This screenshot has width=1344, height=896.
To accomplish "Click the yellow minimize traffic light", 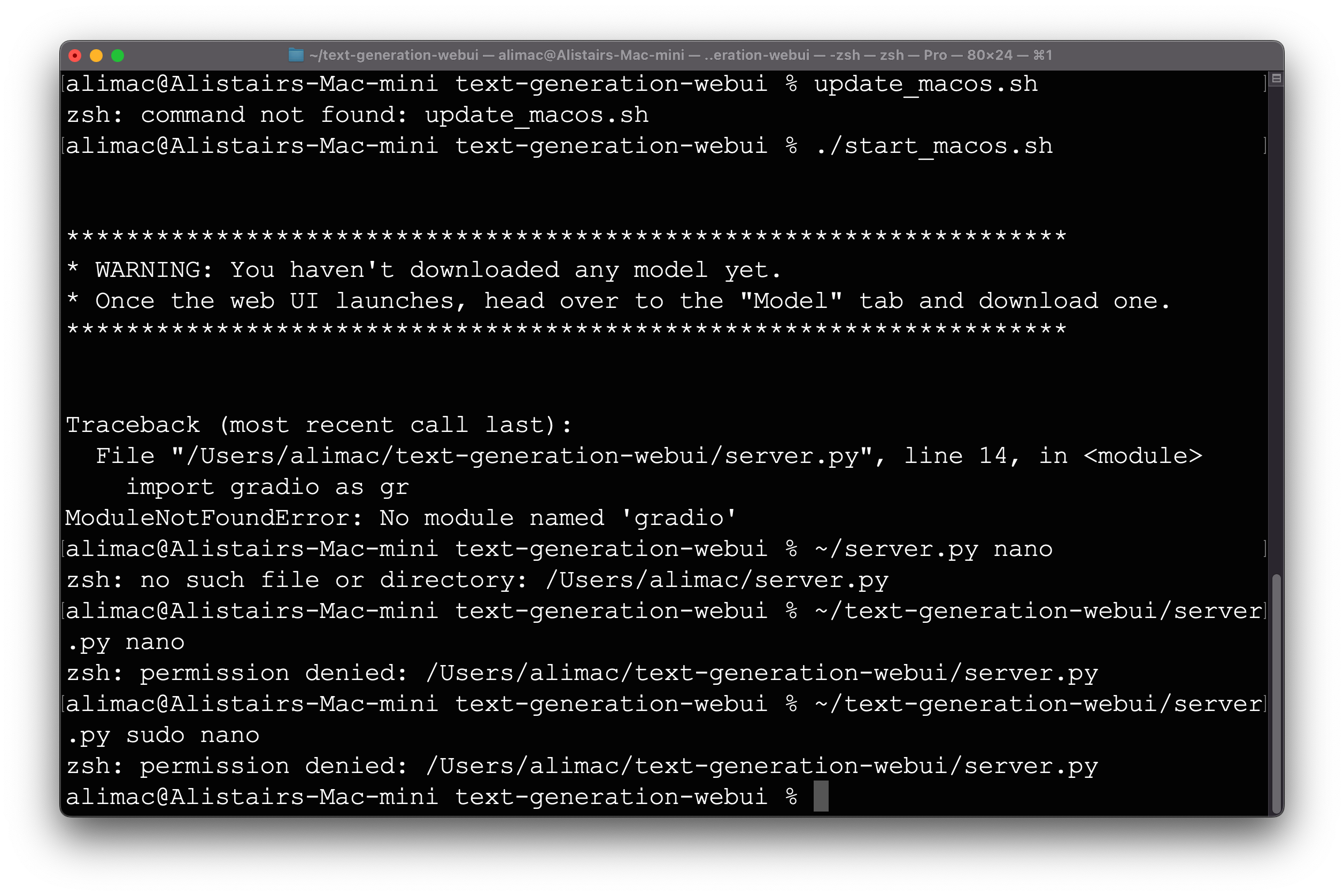I will pyautogui.click(x=96, y=55).
